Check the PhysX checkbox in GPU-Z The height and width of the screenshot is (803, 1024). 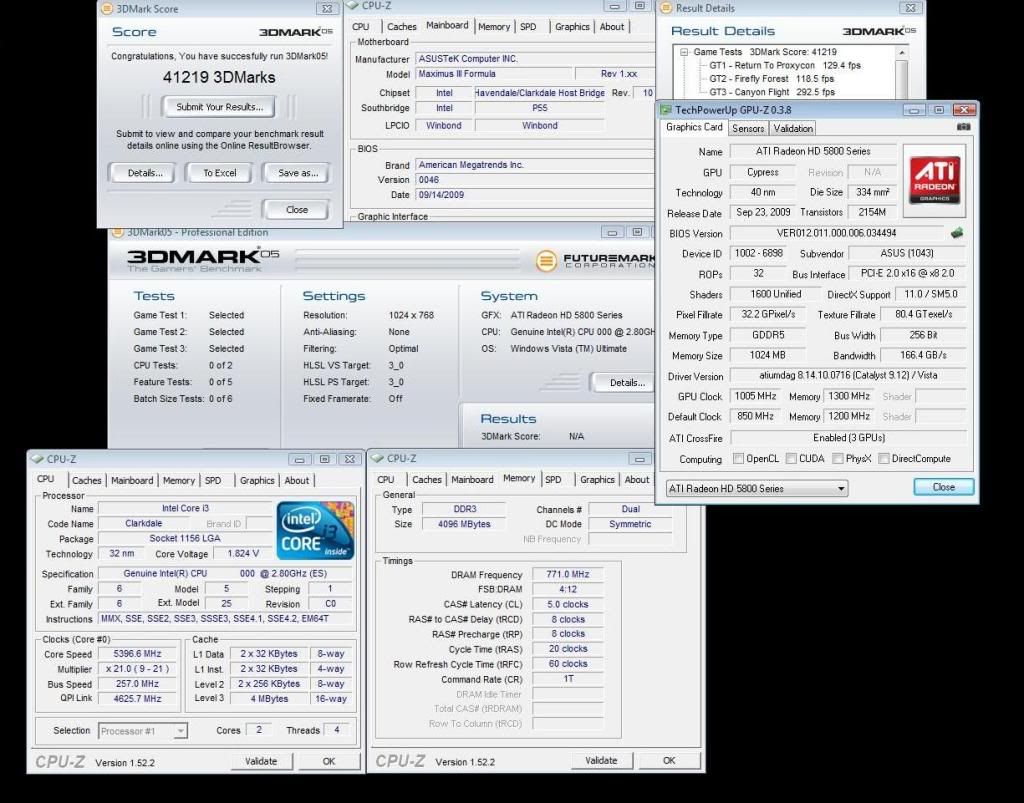[837, 458]
